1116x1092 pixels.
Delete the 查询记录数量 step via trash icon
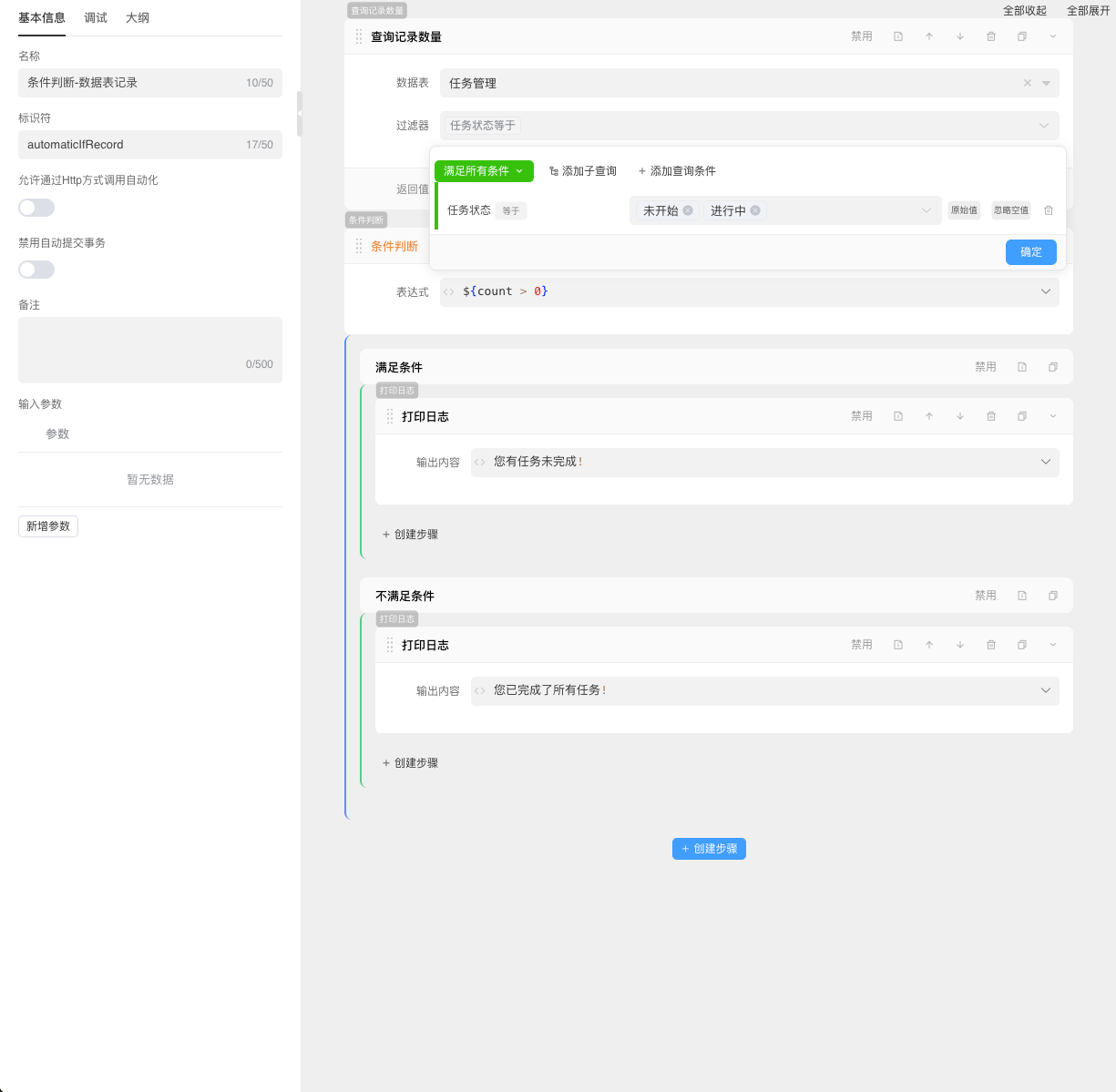[991, 36]
